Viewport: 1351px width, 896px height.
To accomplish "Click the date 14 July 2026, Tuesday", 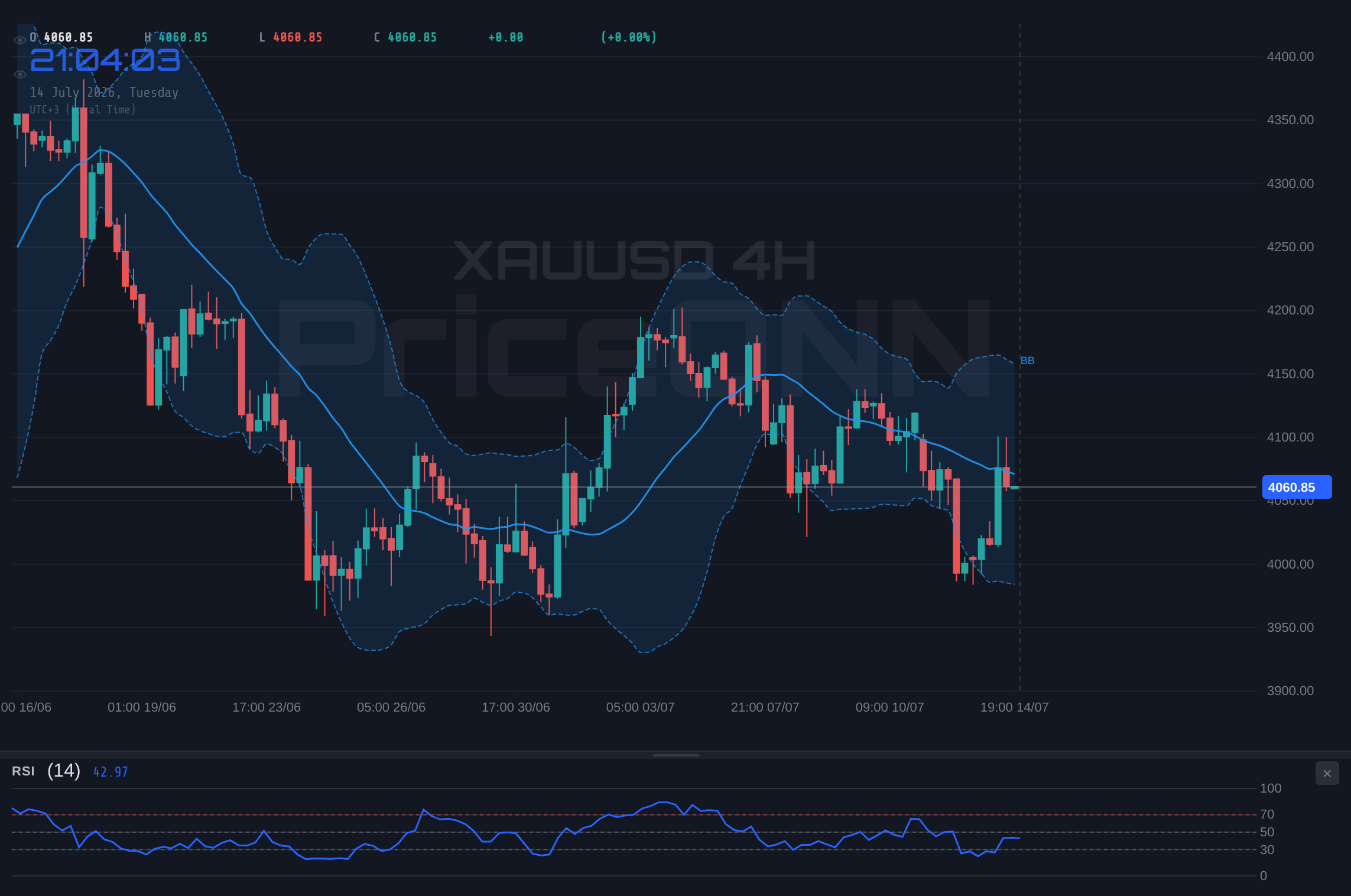I will (x=104, y=92).
